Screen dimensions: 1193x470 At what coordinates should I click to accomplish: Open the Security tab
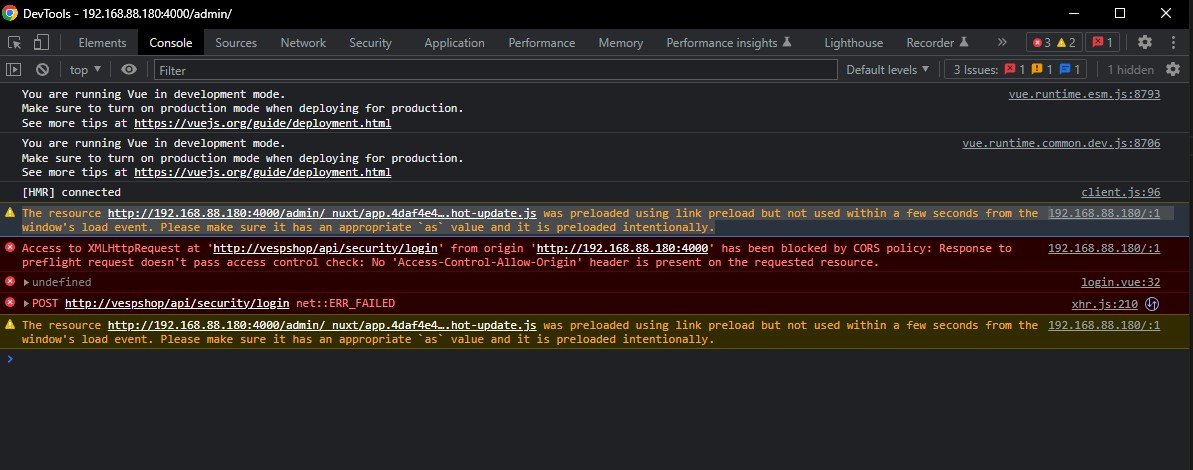[x=371, y=43]
